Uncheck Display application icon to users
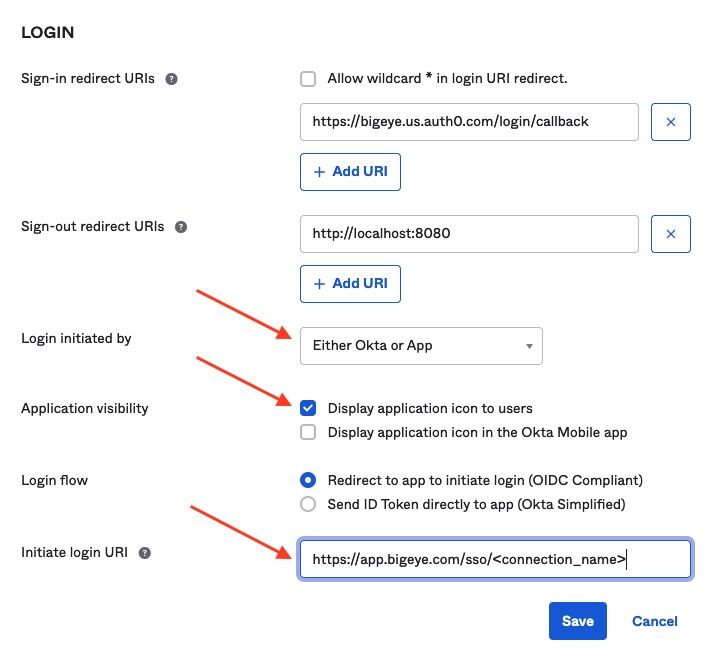 (x=308, y=408)
